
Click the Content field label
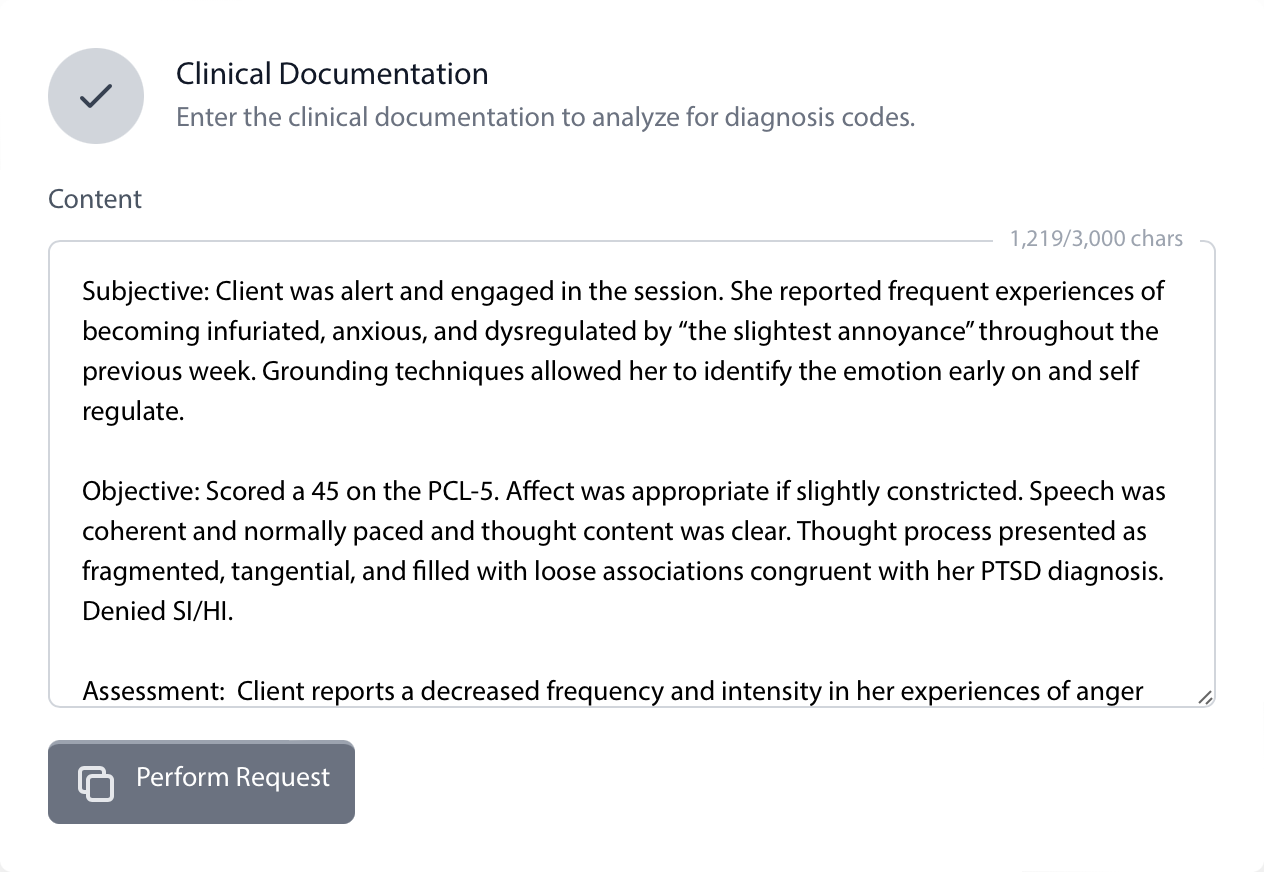(x=95, y=199)
